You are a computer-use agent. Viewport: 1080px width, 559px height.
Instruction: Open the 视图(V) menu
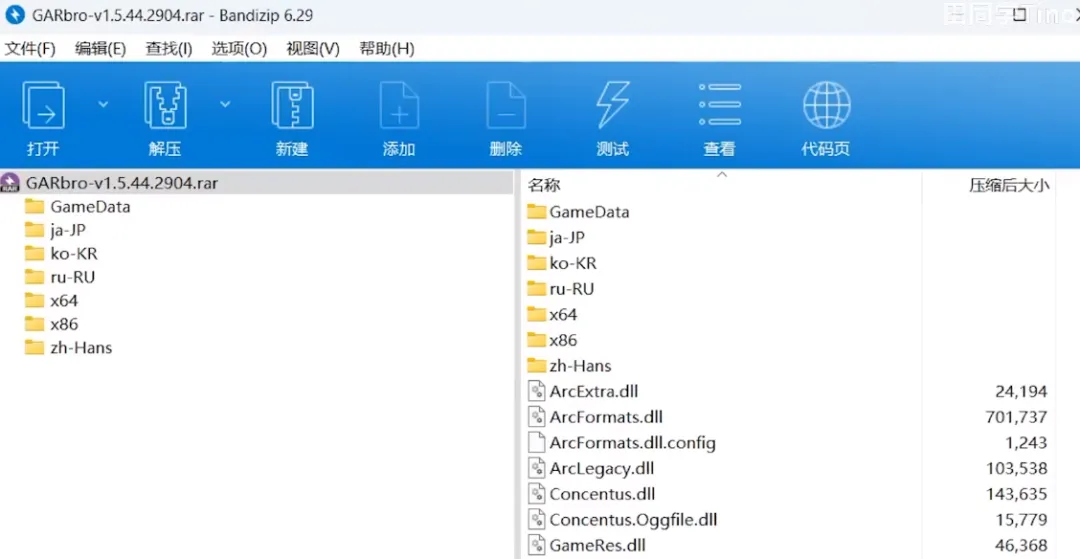pos(313,49)
